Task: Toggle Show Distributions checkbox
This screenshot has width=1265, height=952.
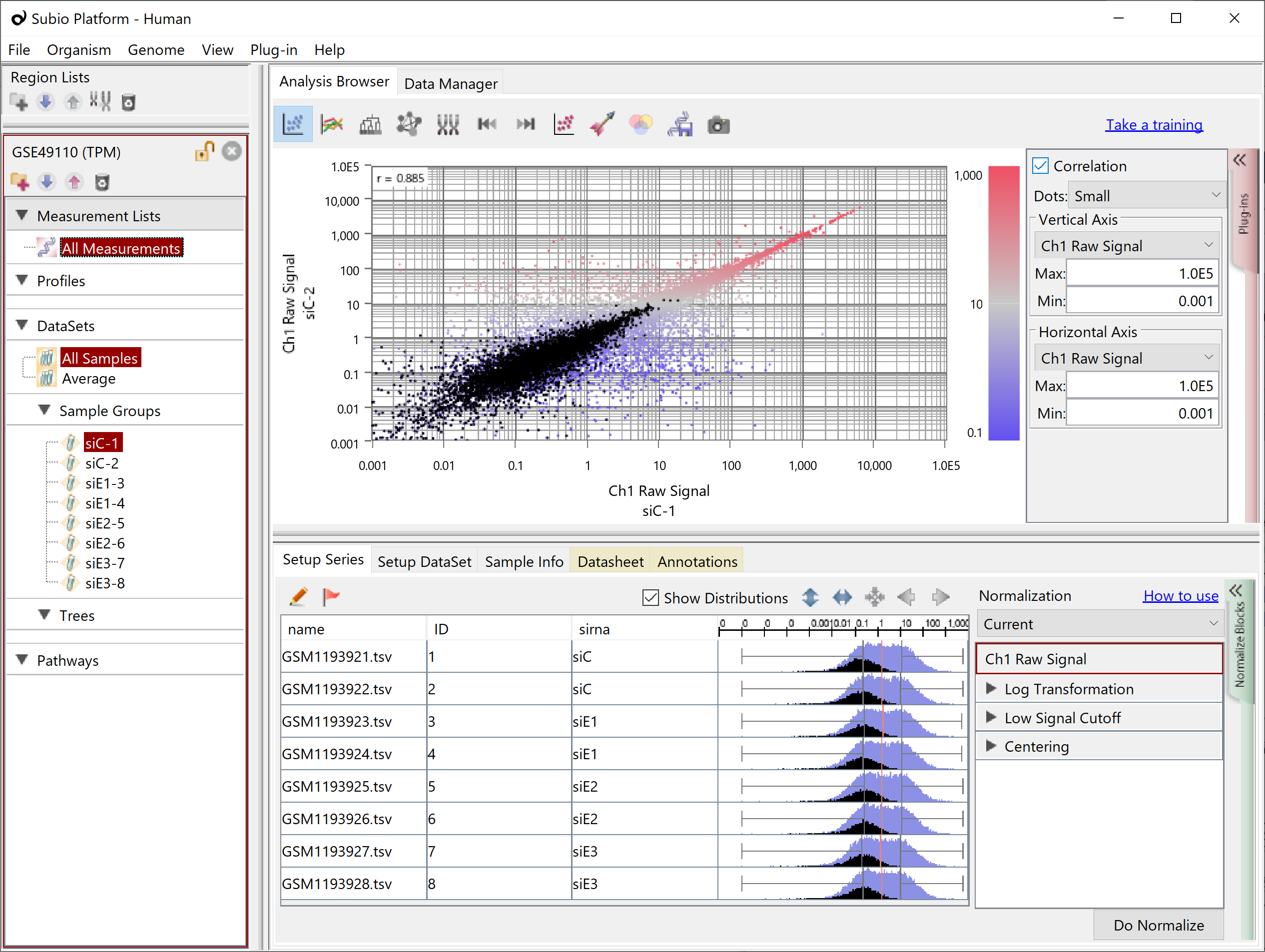Action: 650,598
